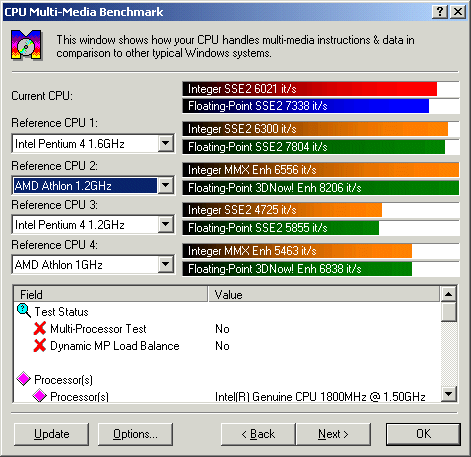Click the Field column header
The image size is (471, 457).
(110, 294)
